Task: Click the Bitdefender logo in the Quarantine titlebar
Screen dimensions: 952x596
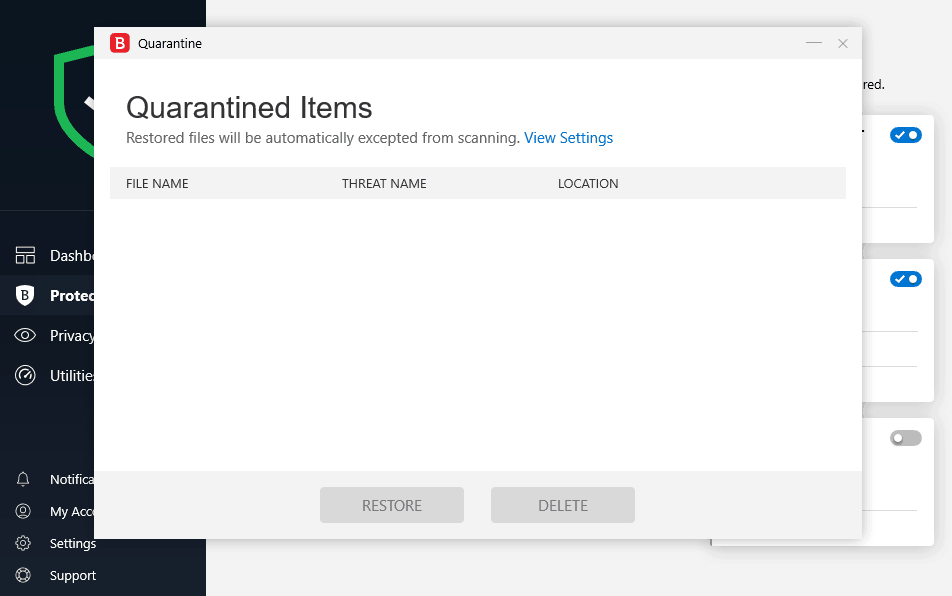Action: coord(121,43)
